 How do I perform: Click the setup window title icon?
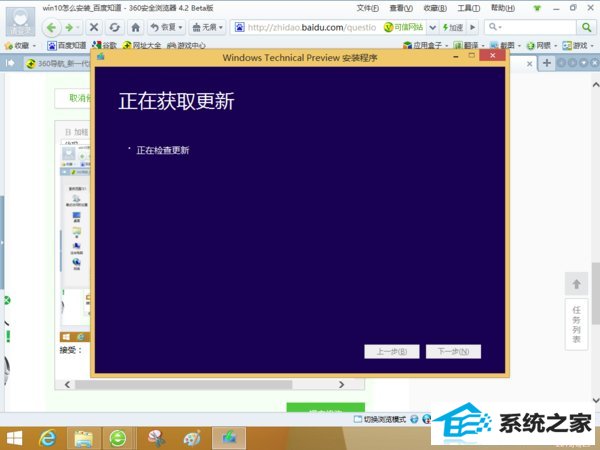pyautogui.click(x=101, y=57)
